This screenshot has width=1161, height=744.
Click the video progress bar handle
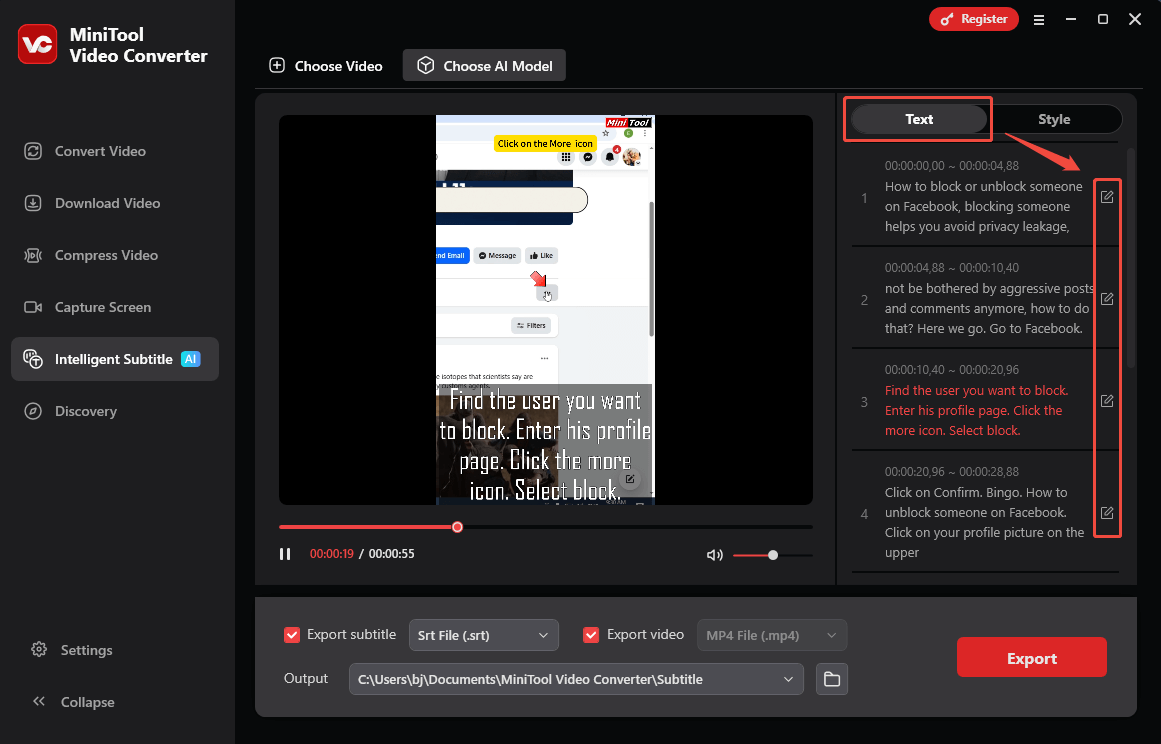[x=458, y=527]
